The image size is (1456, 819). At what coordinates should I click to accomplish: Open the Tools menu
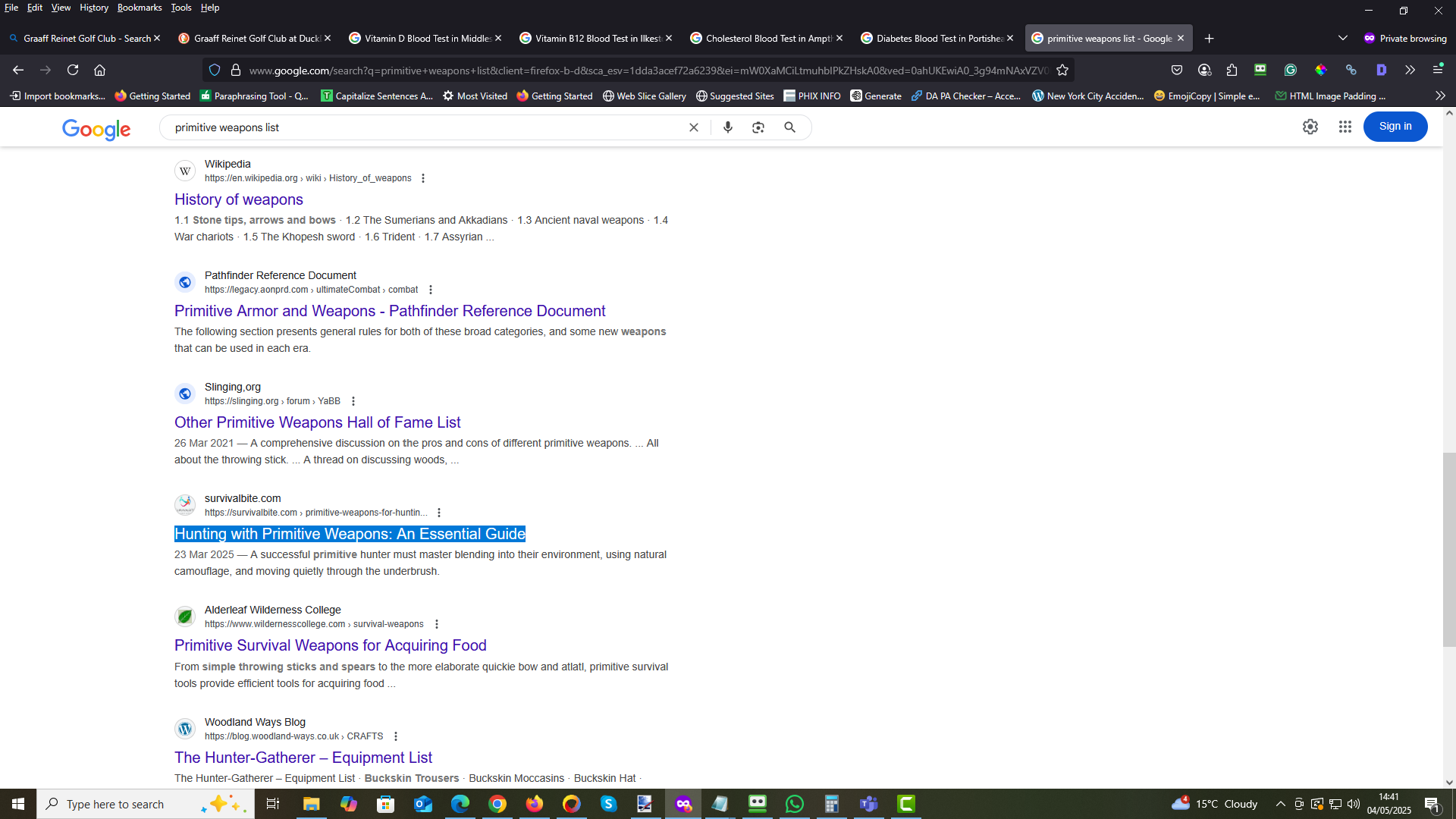tap(181, 8)
